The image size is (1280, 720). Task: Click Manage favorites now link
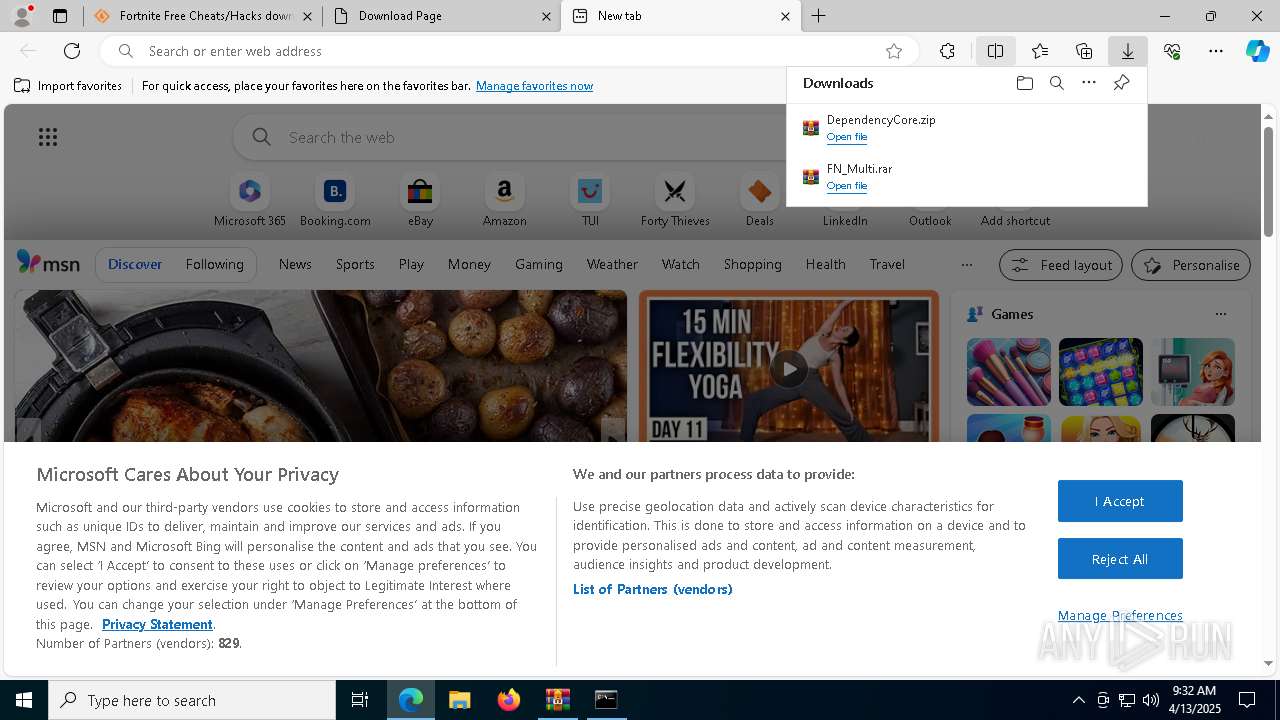click(x=534, y=86)
